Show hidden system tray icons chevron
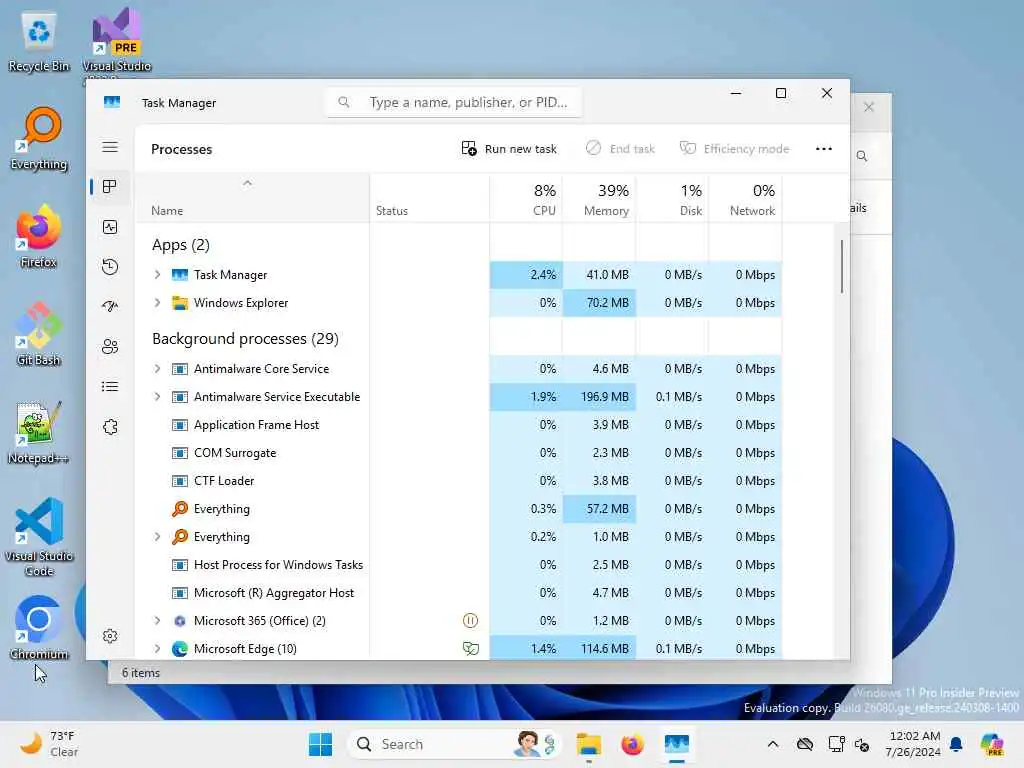This screenshot has width=1024, height=768. [x=773, y=744]
